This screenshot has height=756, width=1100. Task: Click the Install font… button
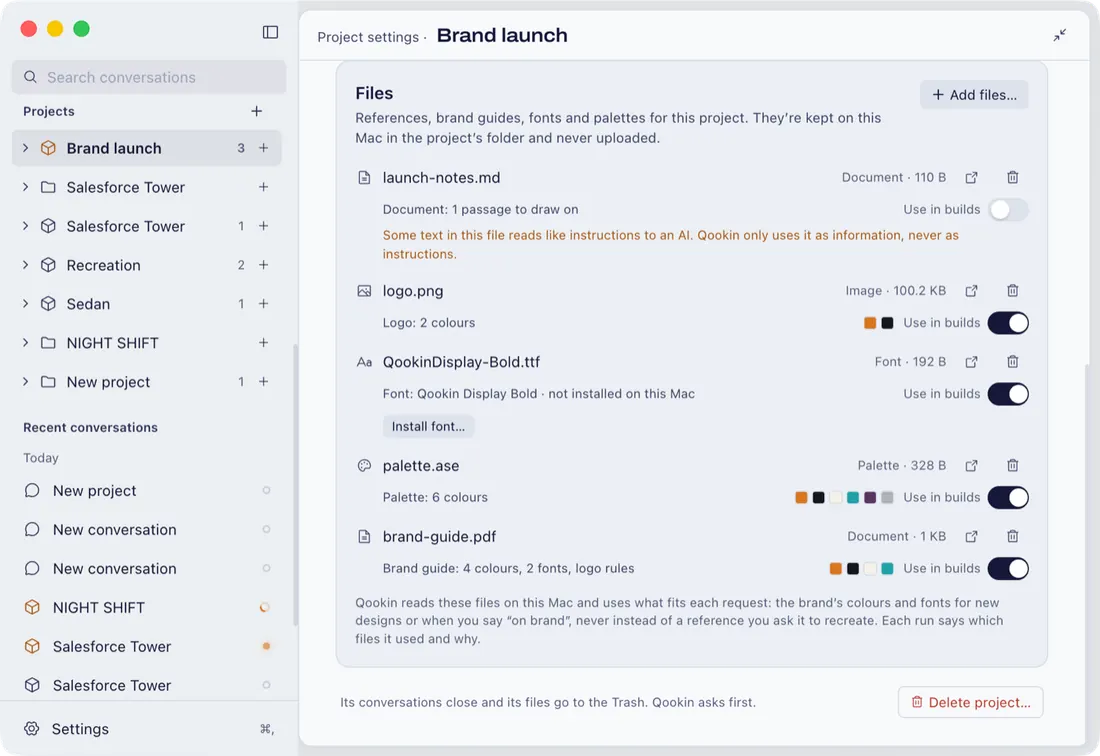pos(428,426)
